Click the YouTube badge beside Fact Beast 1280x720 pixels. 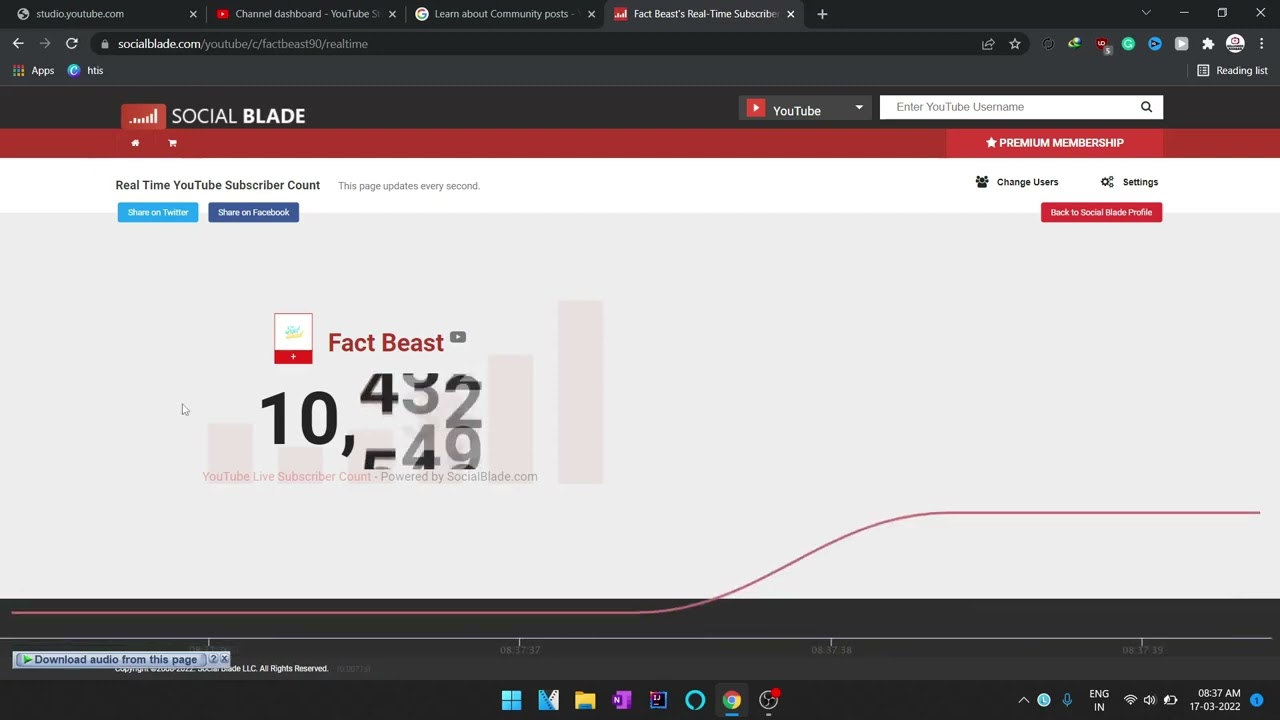(457, 337)
